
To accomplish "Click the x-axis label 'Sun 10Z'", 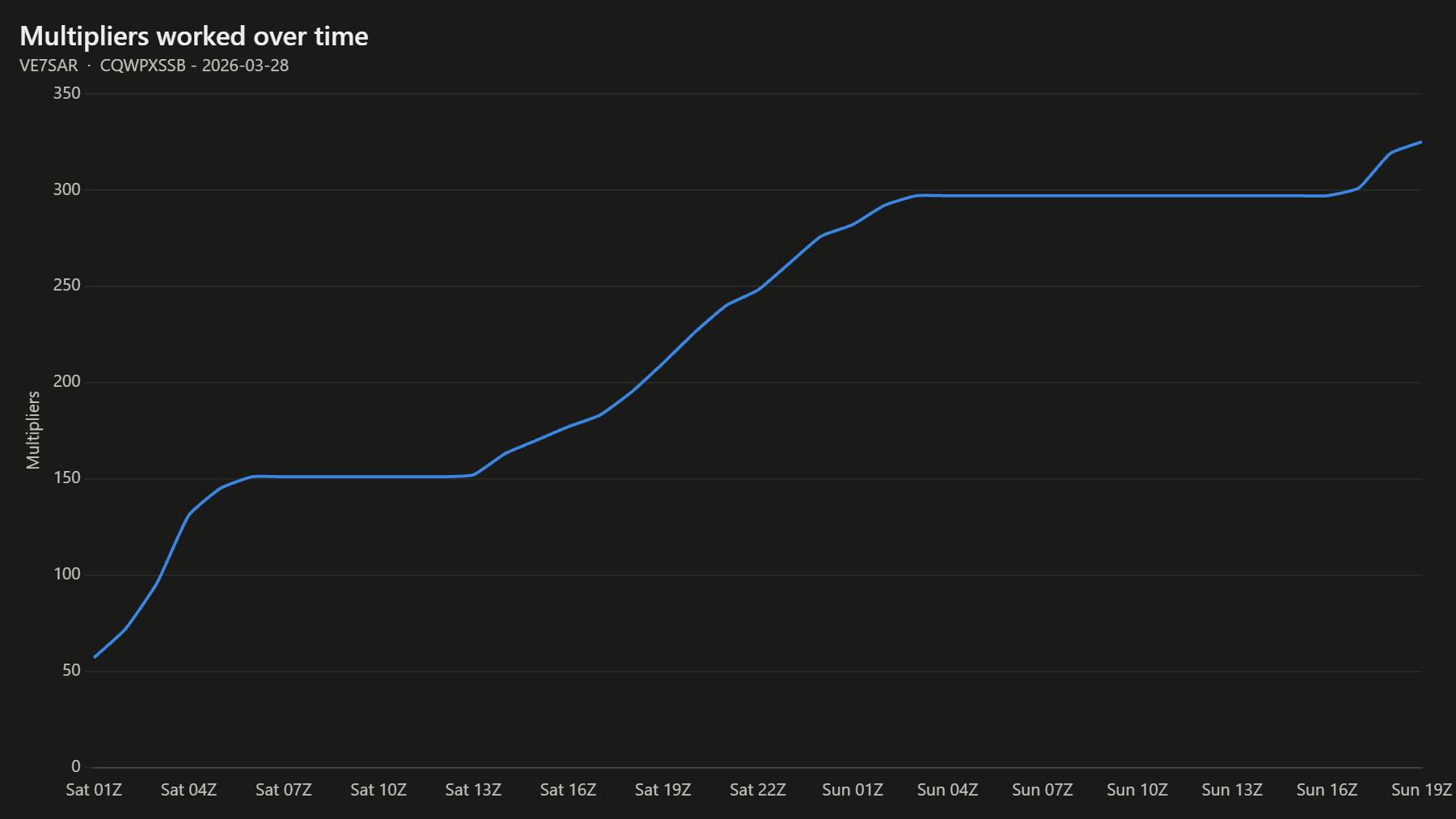I will pyautogui.click(x=1137, y=790).
